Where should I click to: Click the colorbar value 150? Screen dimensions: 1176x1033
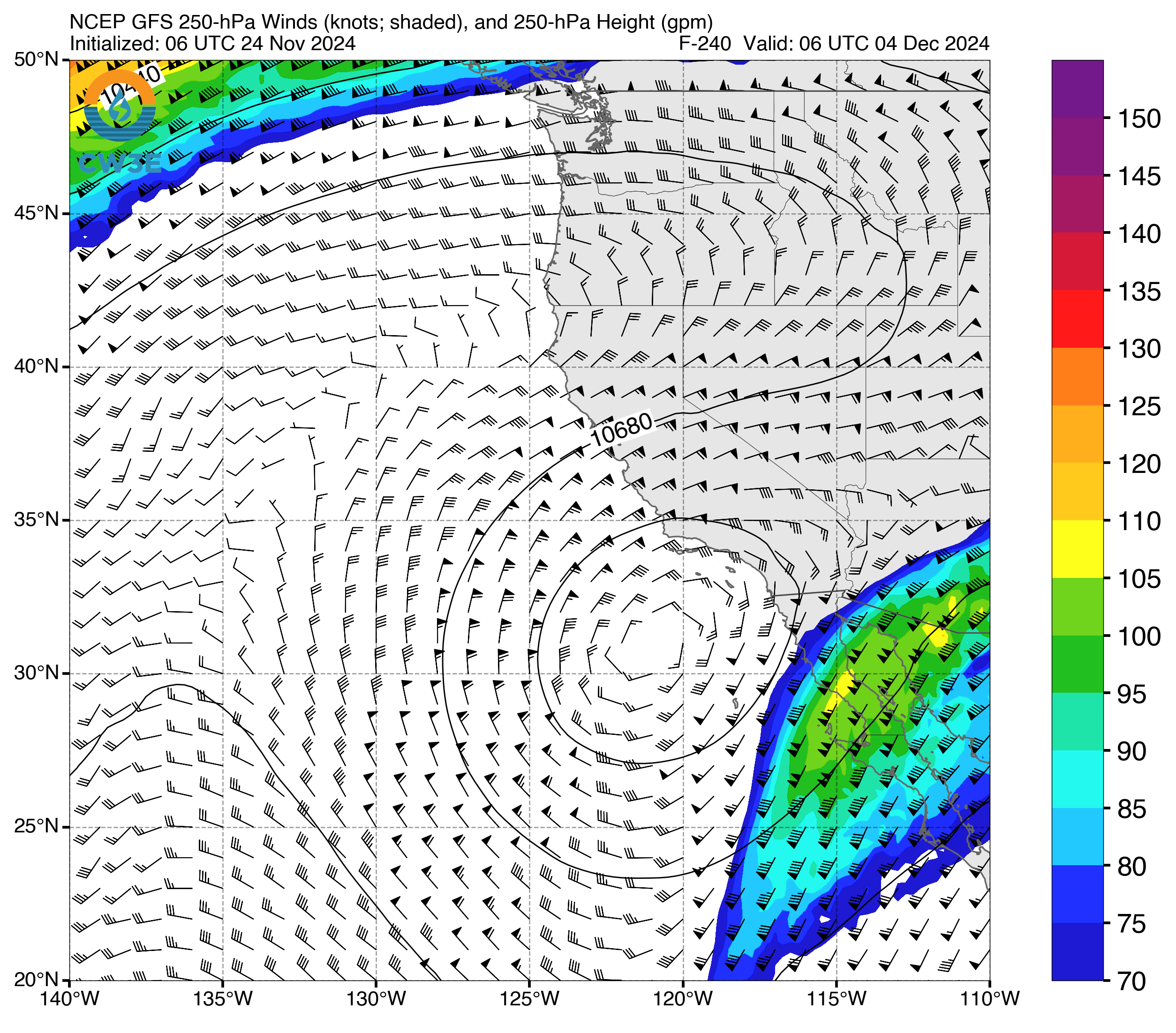1139,119
